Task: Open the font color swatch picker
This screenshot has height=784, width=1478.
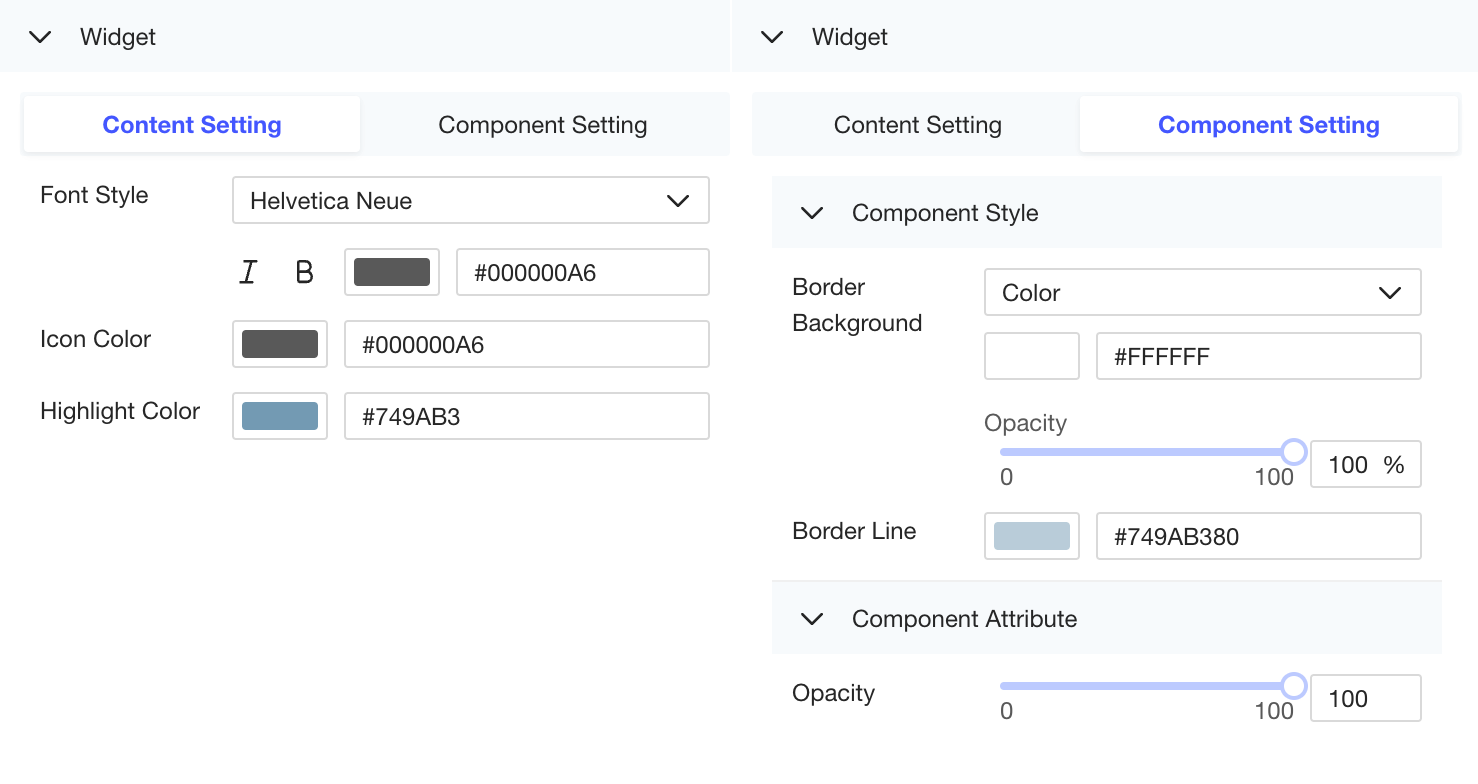Action: 392,271
